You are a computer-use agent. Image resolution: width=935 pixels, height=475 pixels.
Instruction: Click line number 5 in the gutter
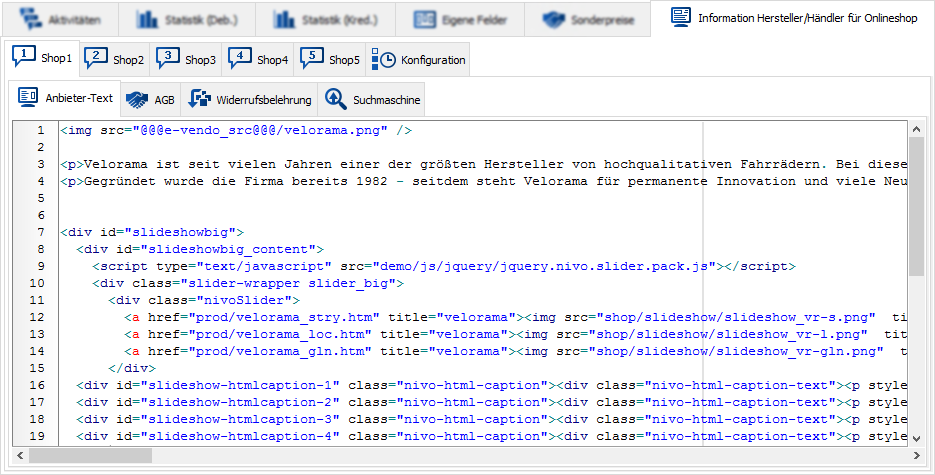tap(41, 198)
